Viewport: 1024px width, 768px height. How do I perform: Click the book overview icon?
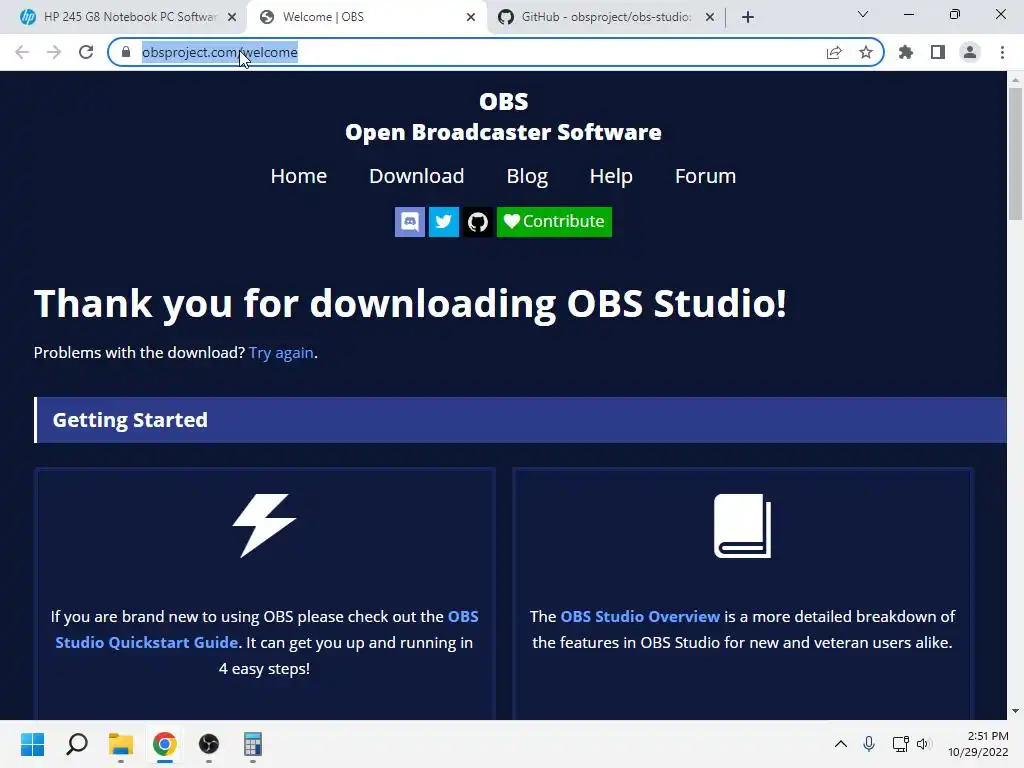pos(743,526)
